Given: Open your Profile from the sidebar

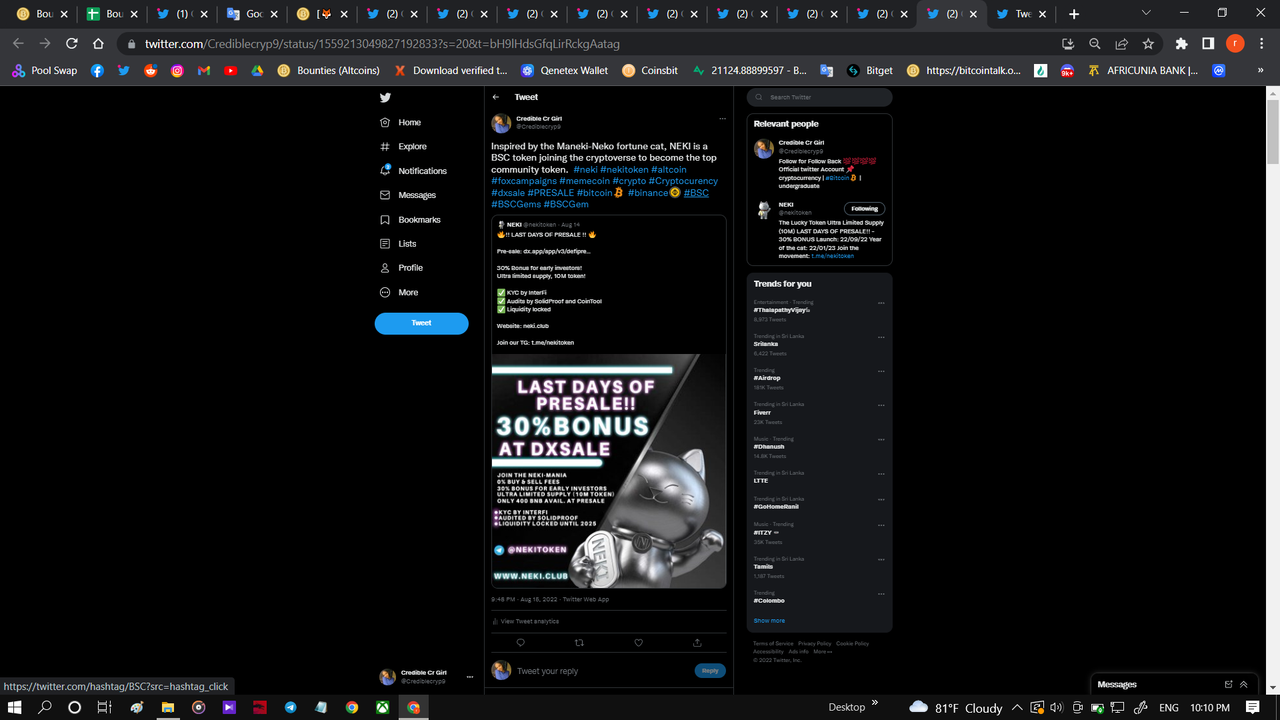Looking at the screenshot, I should [x=408, y=267].
